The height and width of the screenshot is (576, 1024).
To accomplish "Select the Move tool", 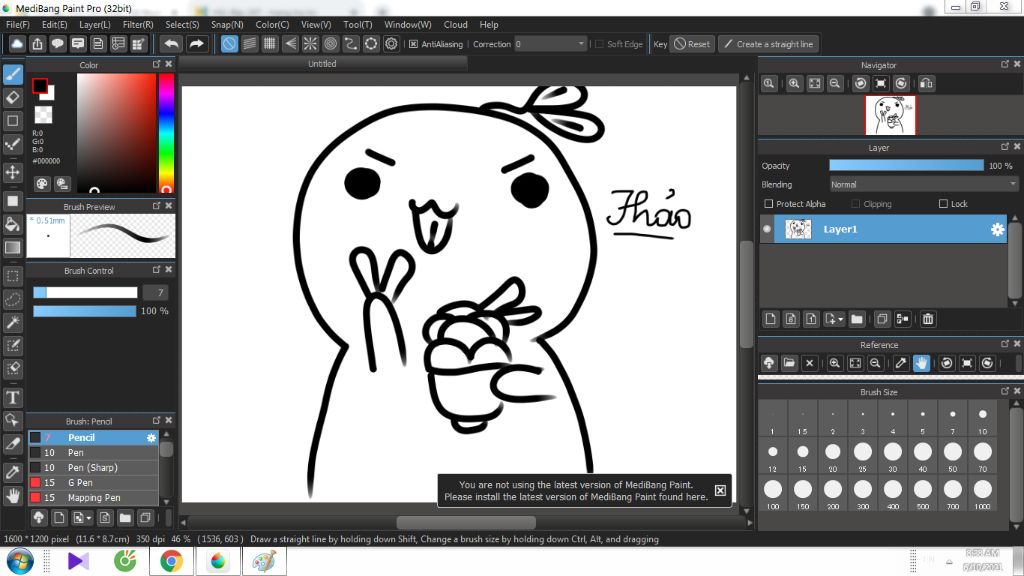I will click(x=13, y=172).
